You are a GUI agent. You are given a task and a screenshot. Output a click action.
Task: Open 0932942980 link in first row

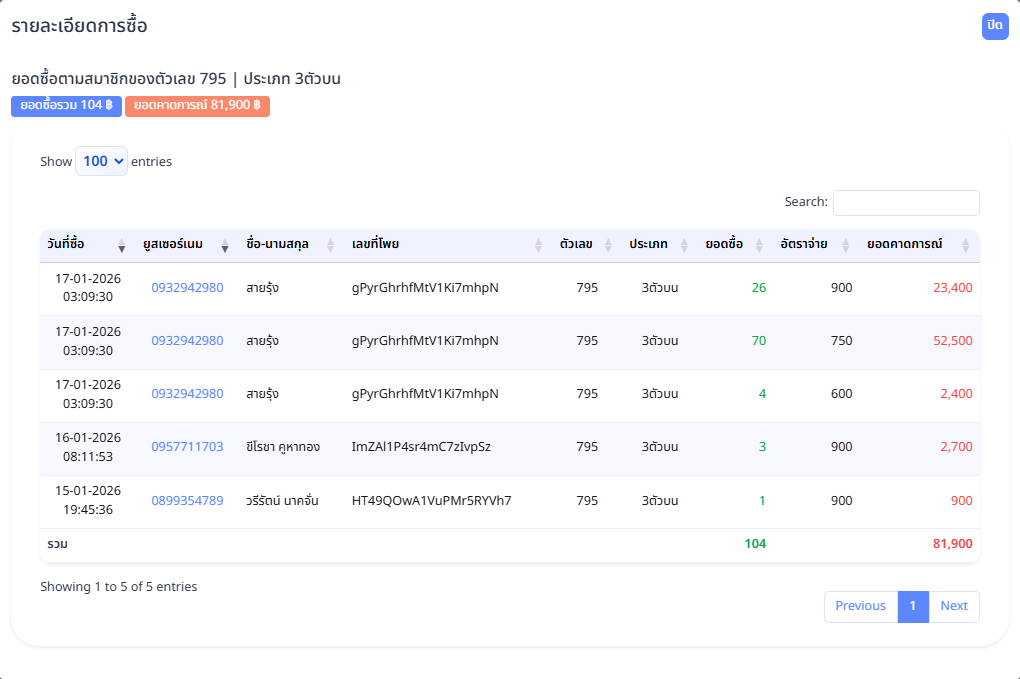187,288
